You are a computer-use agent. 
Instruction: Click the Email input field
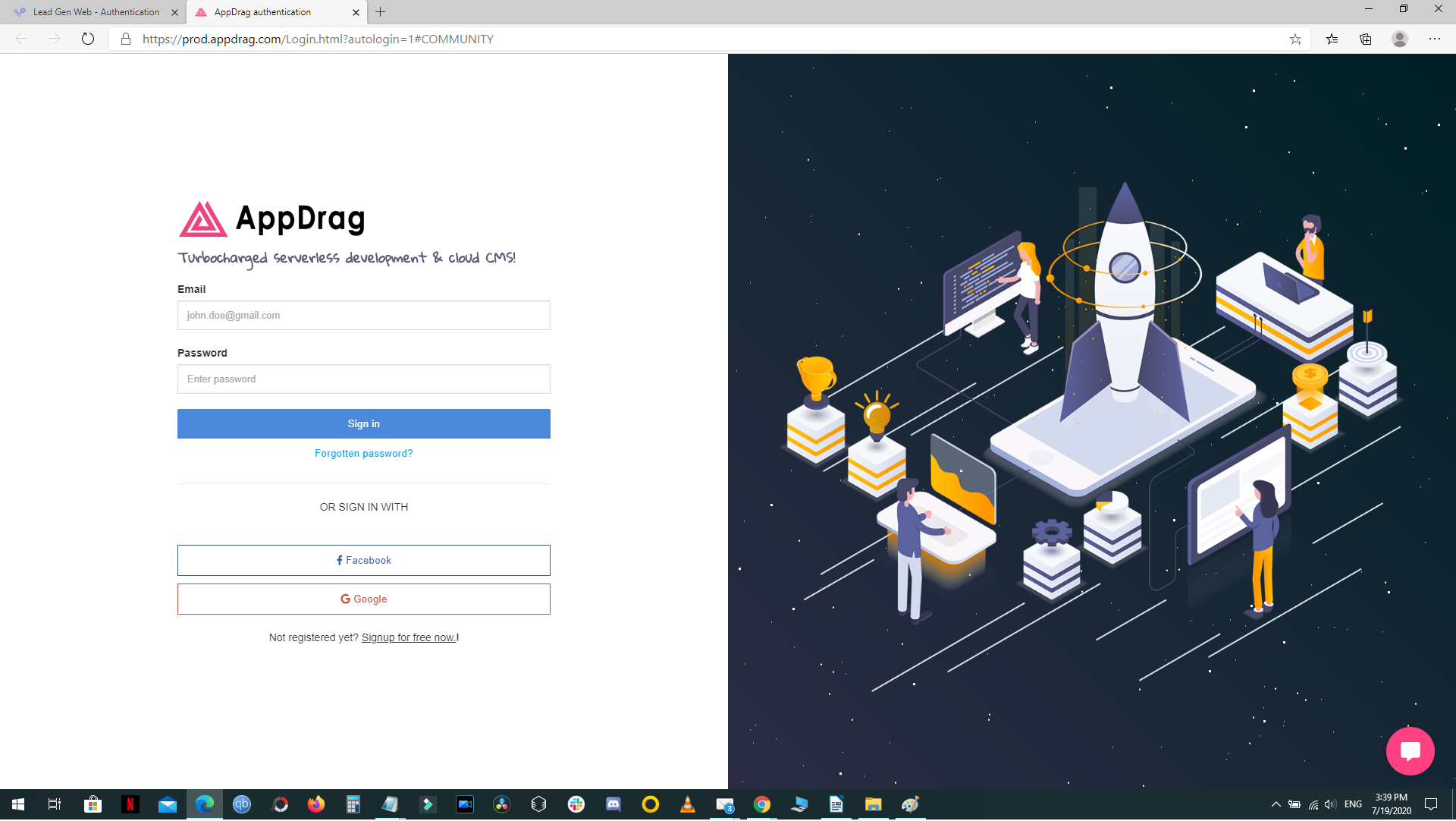click(x=363, y=316)
